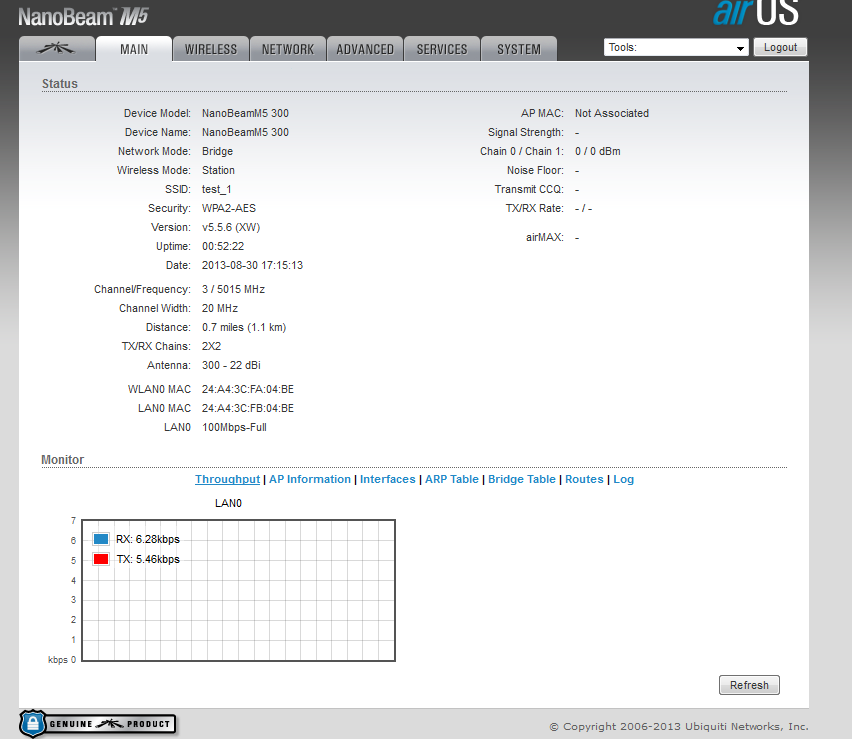Screen dimensions: 852x739
Task: Switch to the WIRELESS tab
Action: click(x=211, y=49)
